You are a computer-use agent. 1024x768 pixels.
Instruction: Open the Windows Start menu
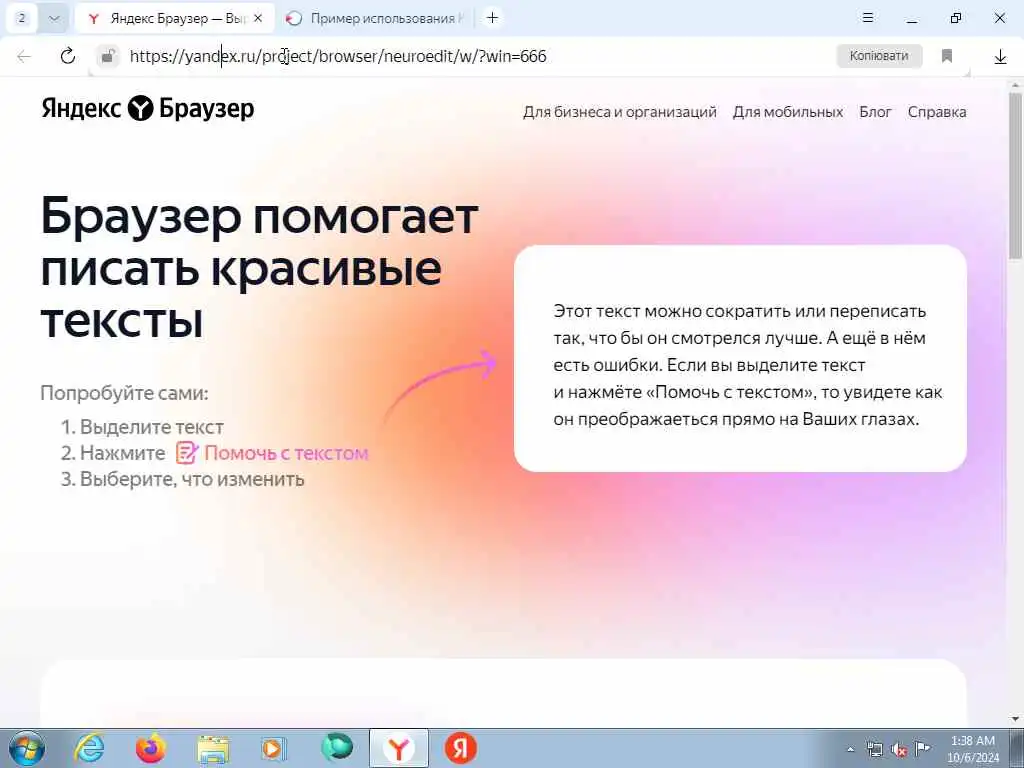pos(26,748)
